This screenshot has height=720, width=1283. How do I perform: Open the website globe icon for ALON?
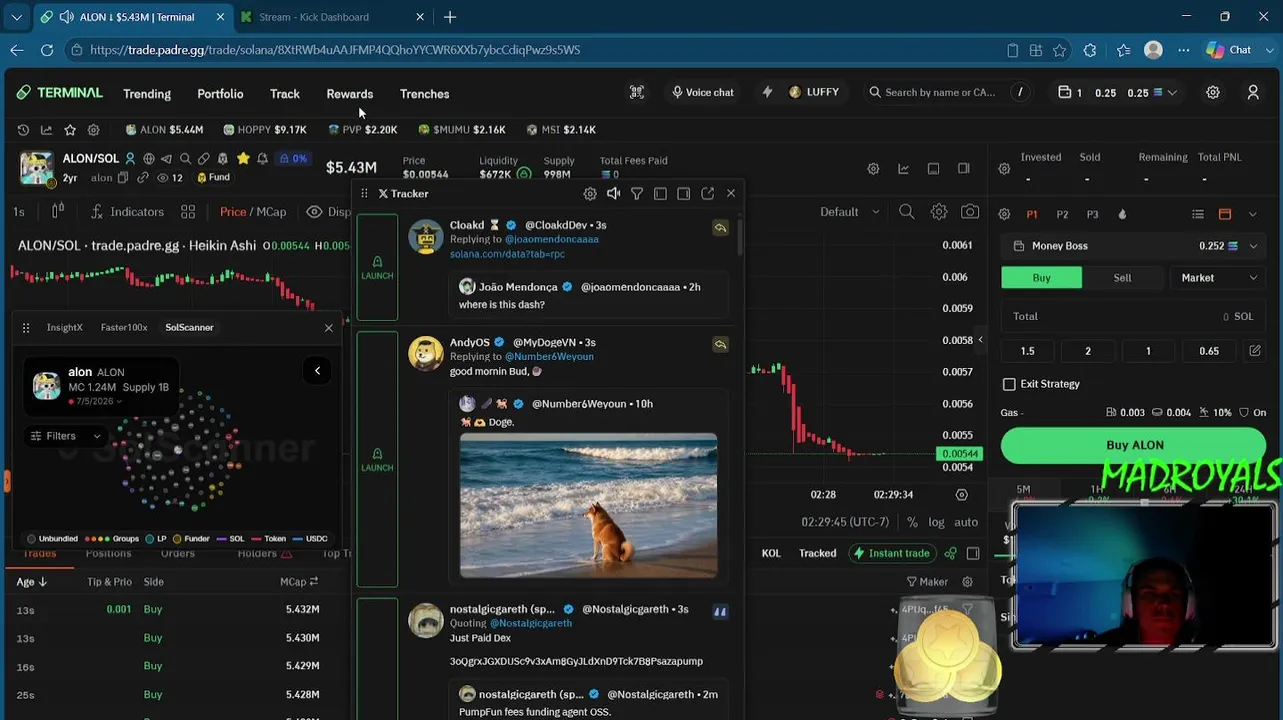tap(148, 158)
